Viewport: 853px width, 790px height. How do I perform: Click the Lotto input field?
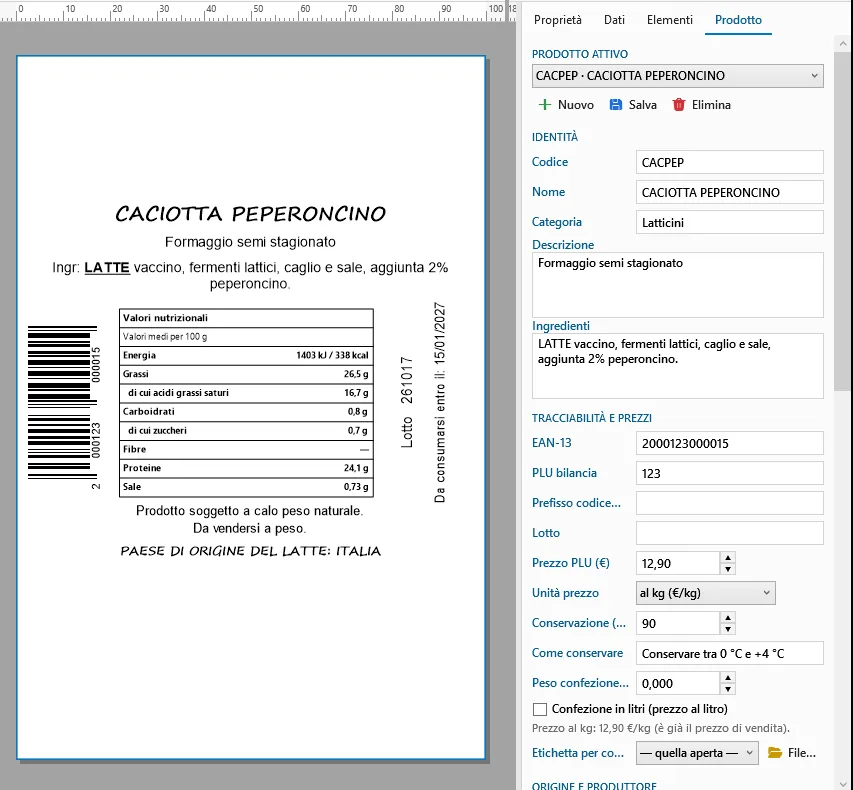pyautogui.click(x=730, y=533)
